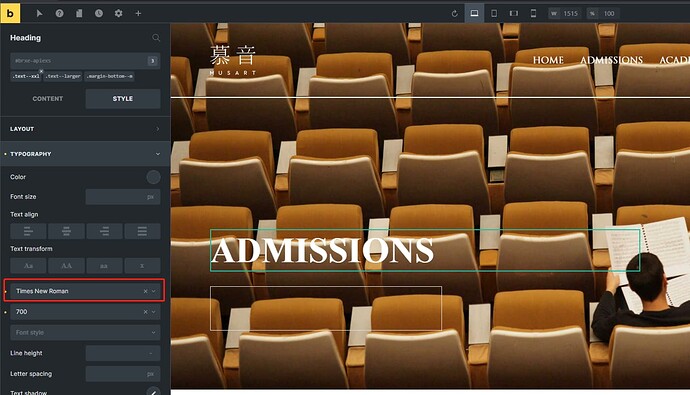690x395 pixels.
Task: Expand the Layout section
Action: pyautogui.click(x=85, y=129)
